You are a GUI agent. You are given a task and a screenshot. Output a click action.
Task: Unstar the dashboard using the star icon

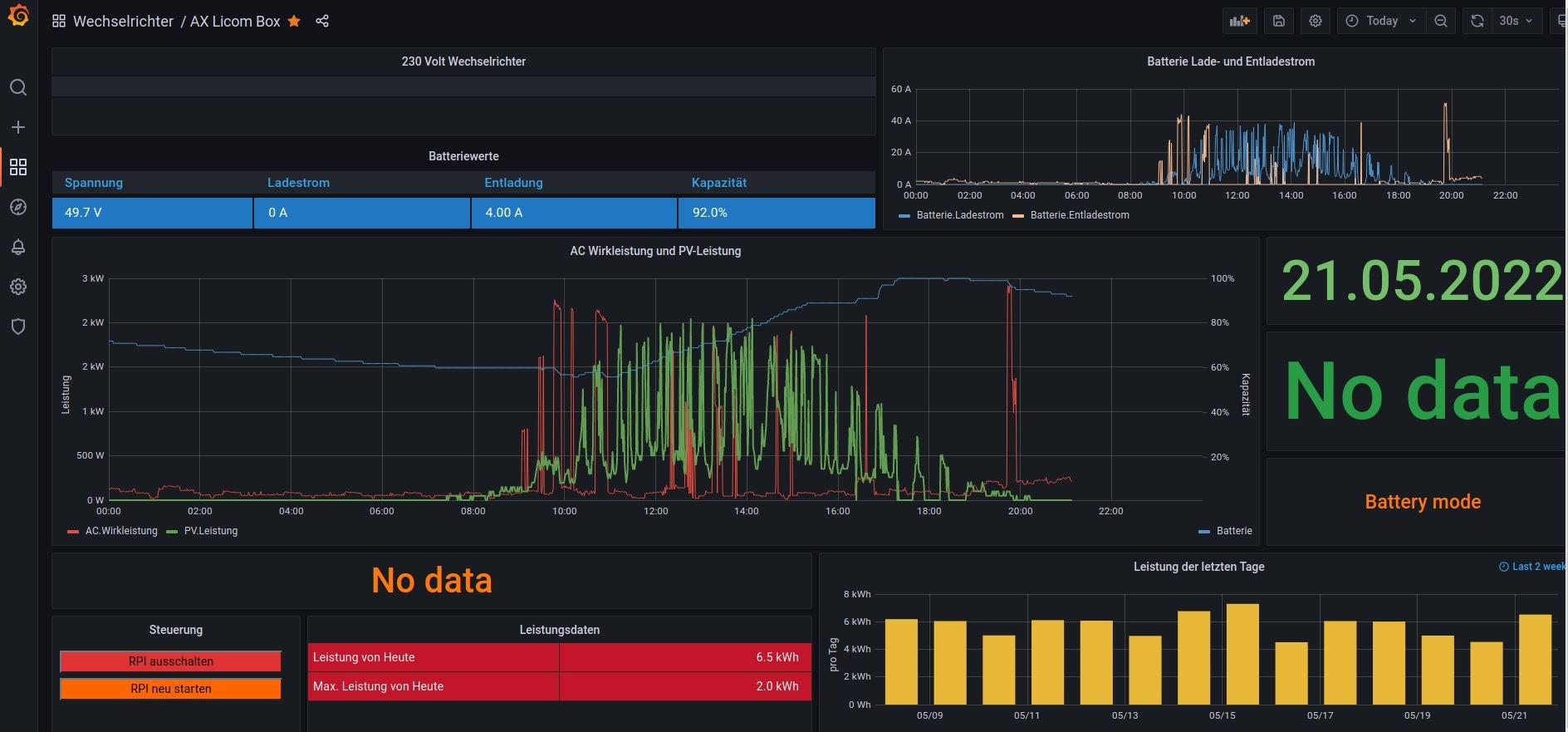coord(294,22)
